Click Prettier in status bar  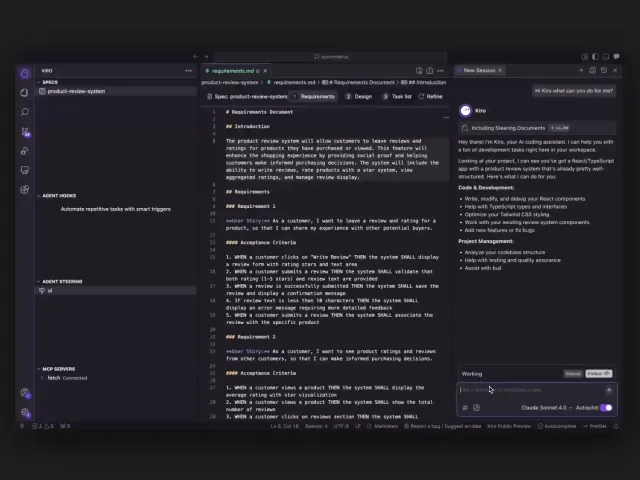[x=594, y=426]
